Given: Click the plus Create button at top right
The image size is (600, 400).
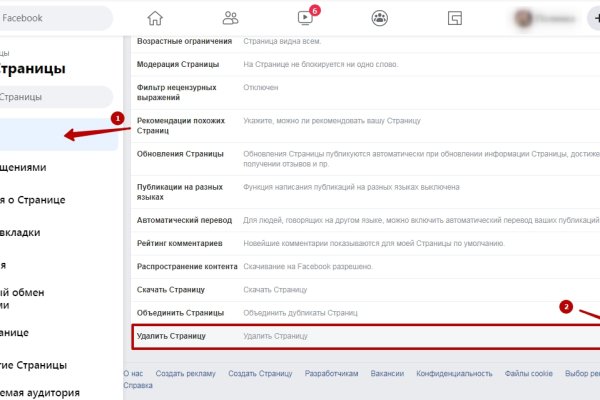Looking at the screenshot, I should pos(590,17).
